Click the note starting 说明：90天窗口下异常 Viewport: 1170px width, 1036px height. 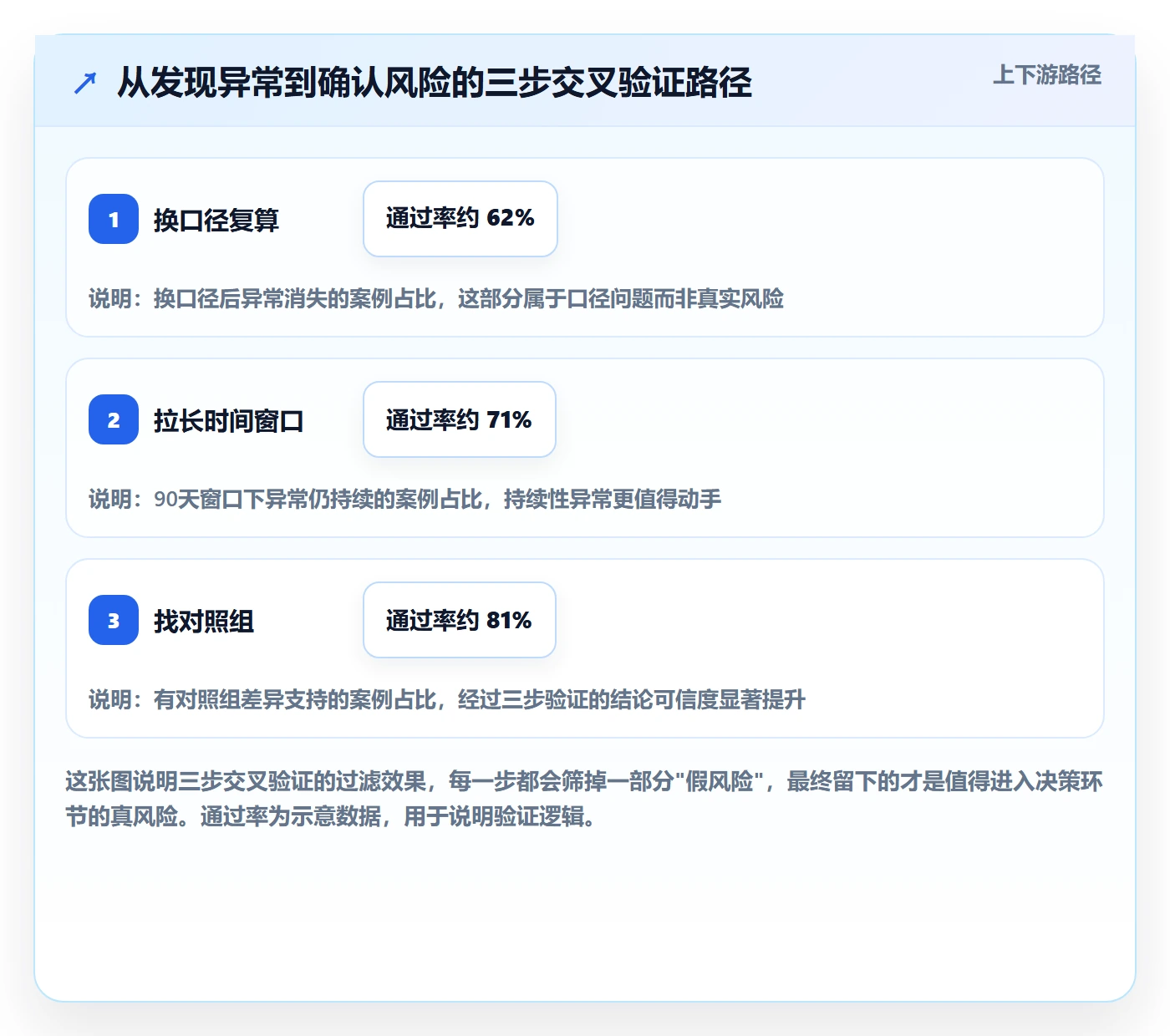[x=405, y=499]
